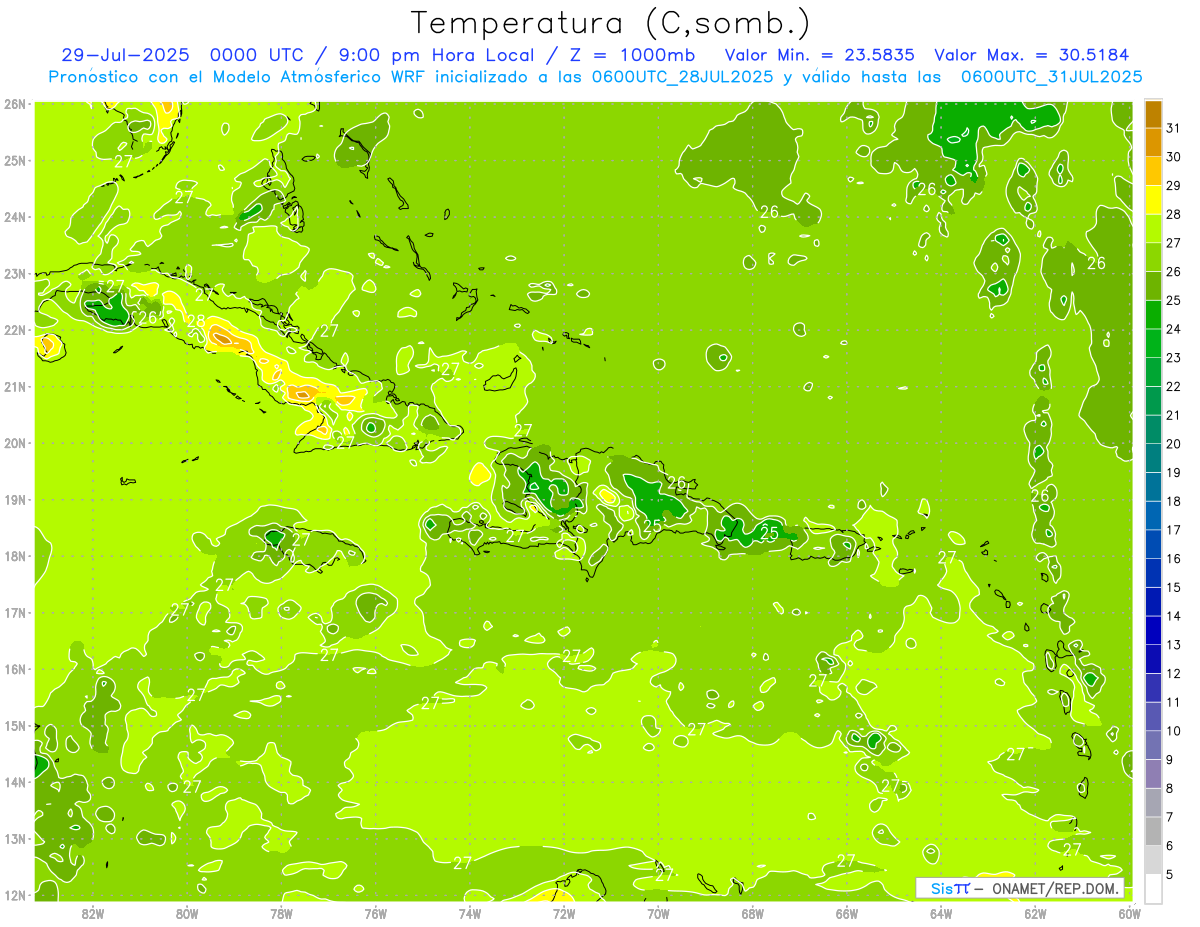Viewport: 1200px width, 927px height.
Task: Click the colorbar segment between 26 and 27
Action: (1153, 257)
